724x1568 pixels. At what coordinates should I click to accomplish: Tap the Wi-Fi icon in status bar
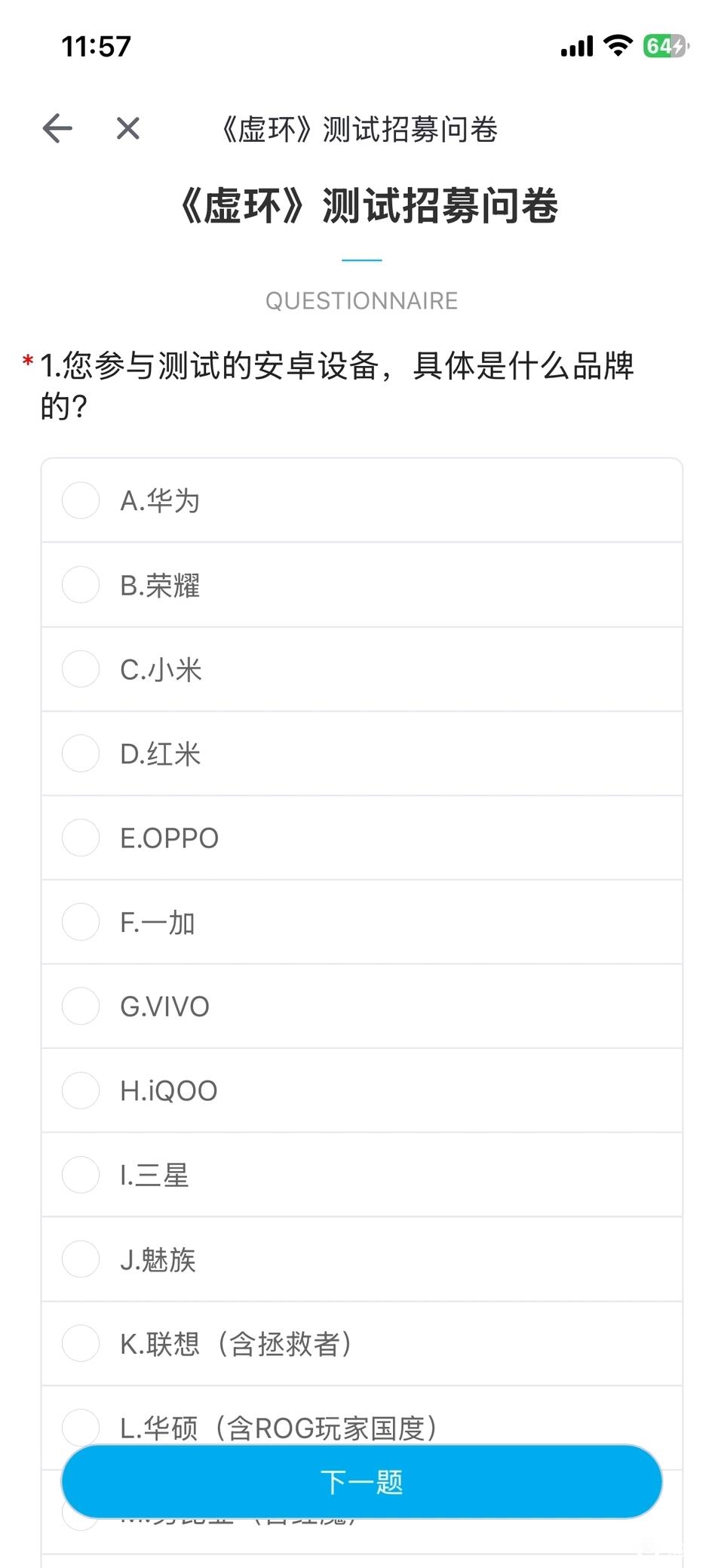pyautogui.click(x=618, y=46)
